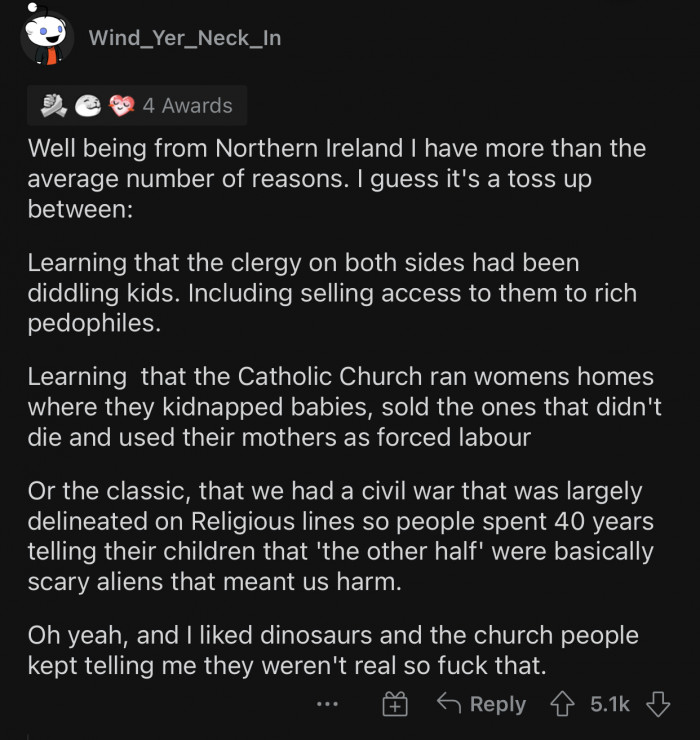
Task: Click the paragraph beginning 'Or the classic'
Action: click(340, 536)
